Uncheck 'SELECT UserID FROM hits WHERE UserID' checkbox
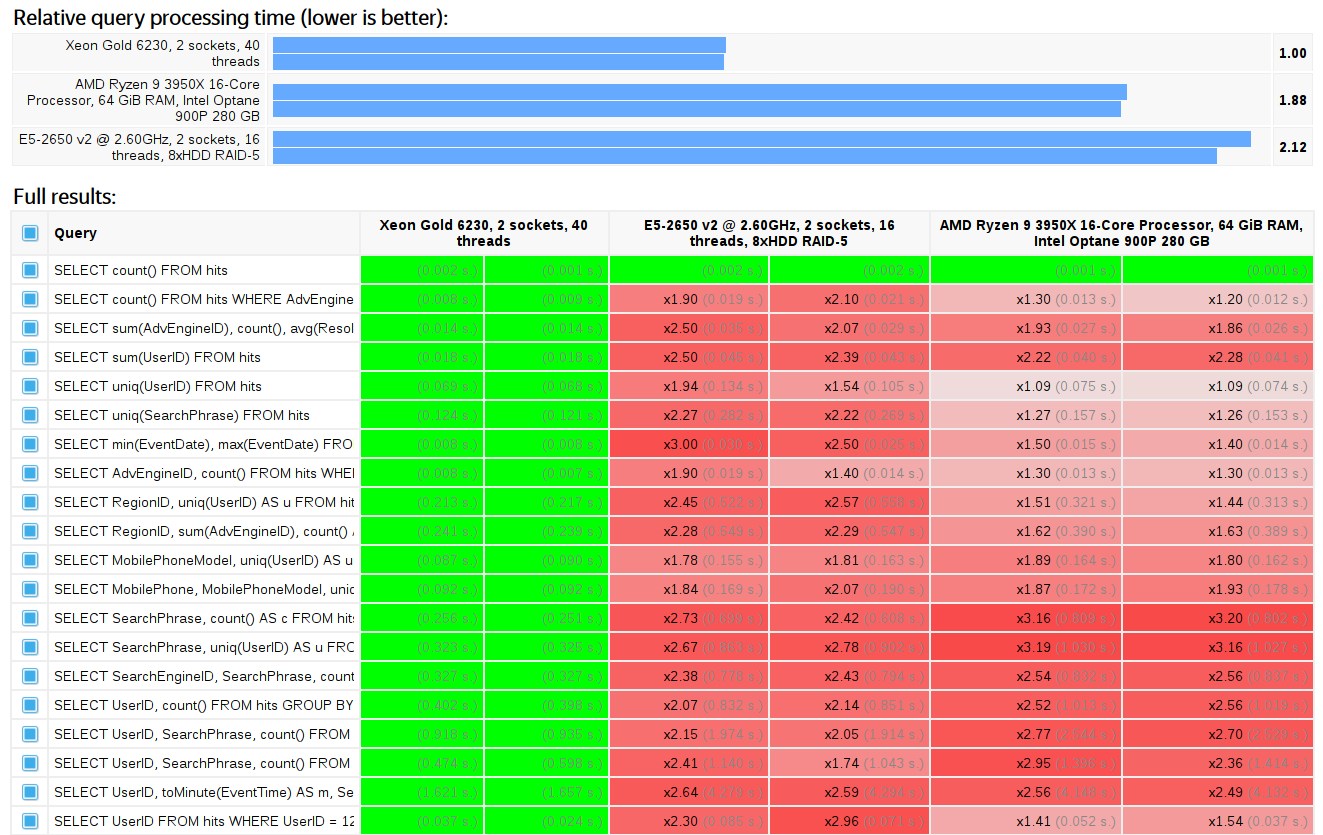Viewport: 1323px width, 835px height. (30, 821)
